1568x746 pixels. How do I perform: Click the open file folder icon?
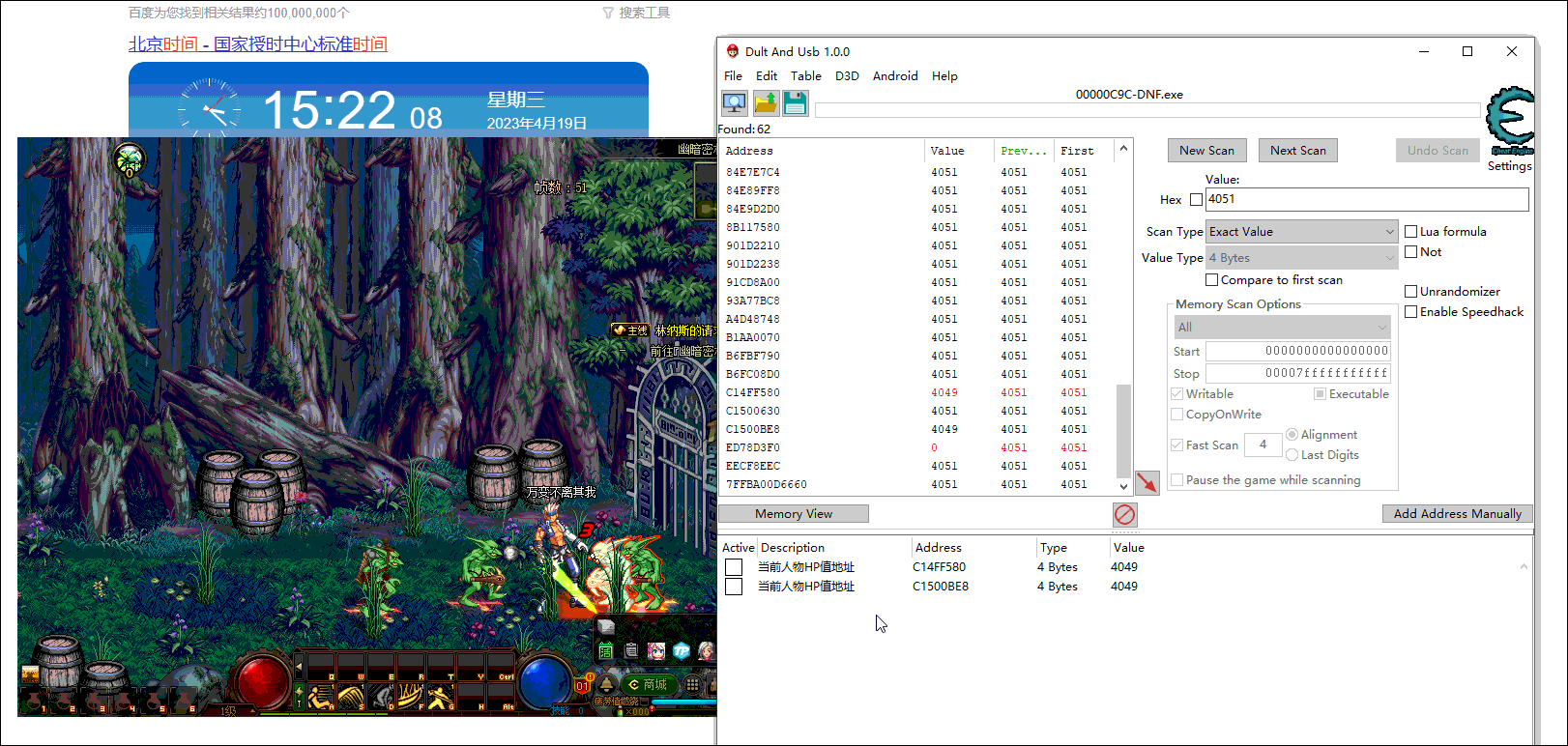766,102
